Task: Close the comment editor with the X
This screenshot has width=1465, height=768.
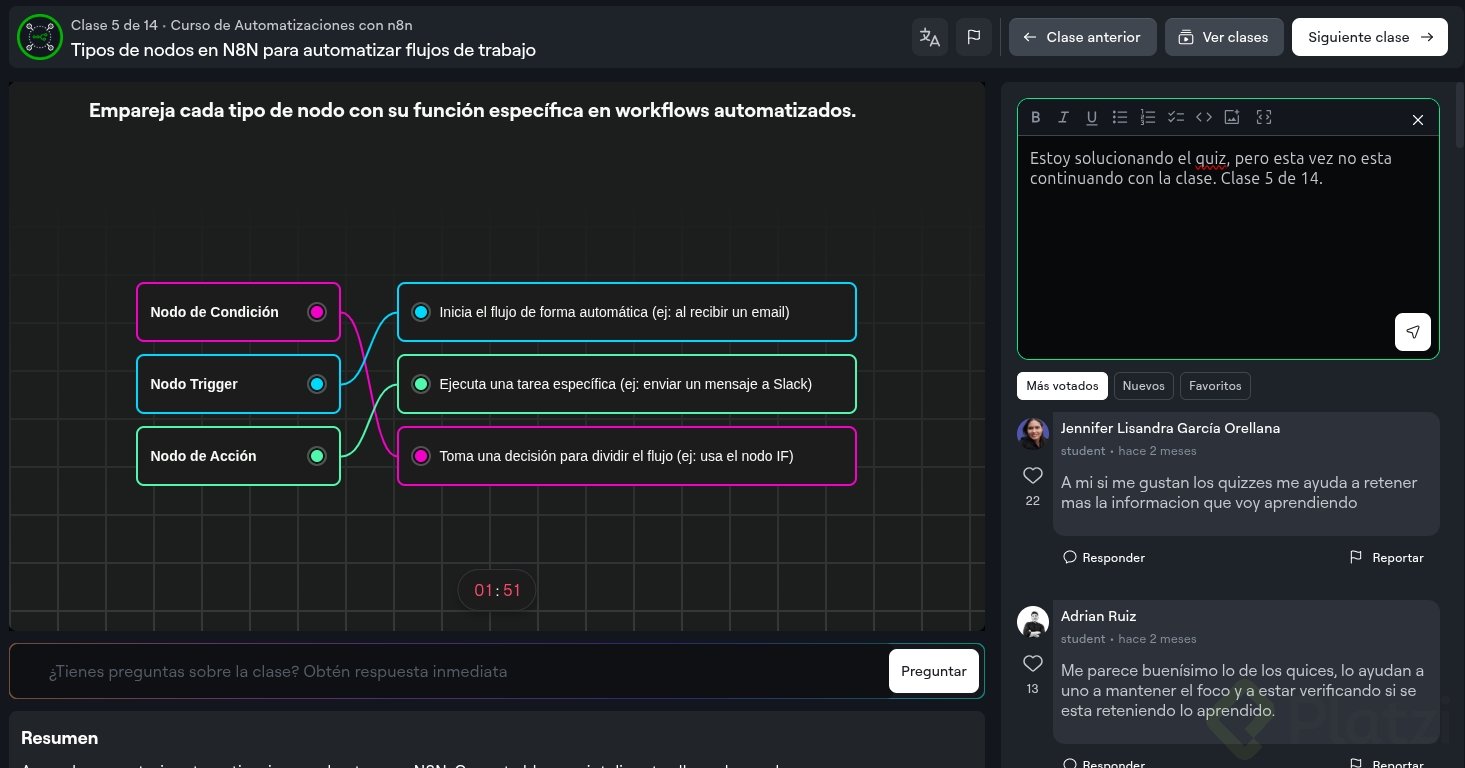Action: [1418, 120]
